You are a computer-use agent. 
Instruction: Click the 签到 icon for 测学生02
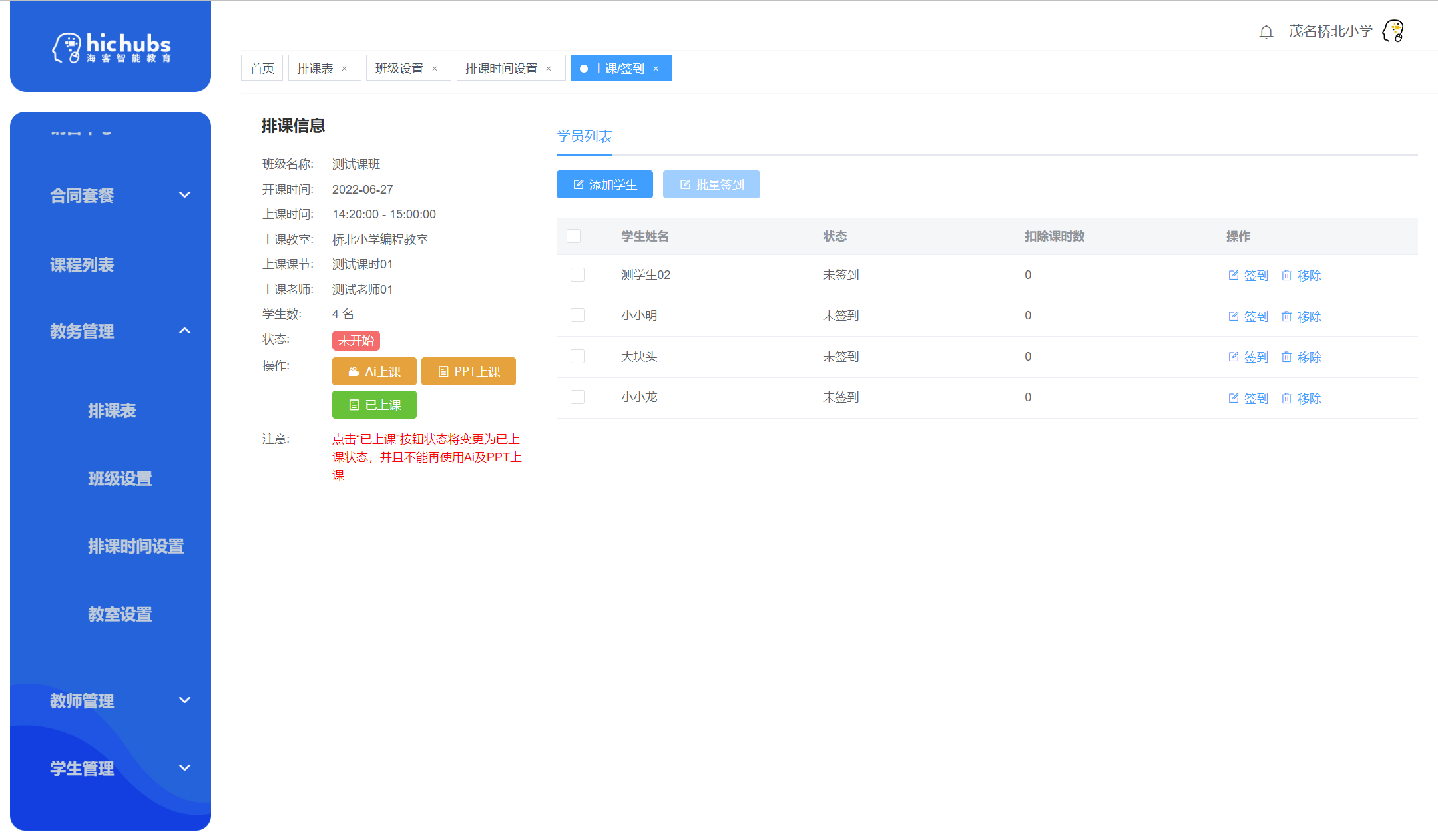pyautogui.click(x=1234, y=275)
